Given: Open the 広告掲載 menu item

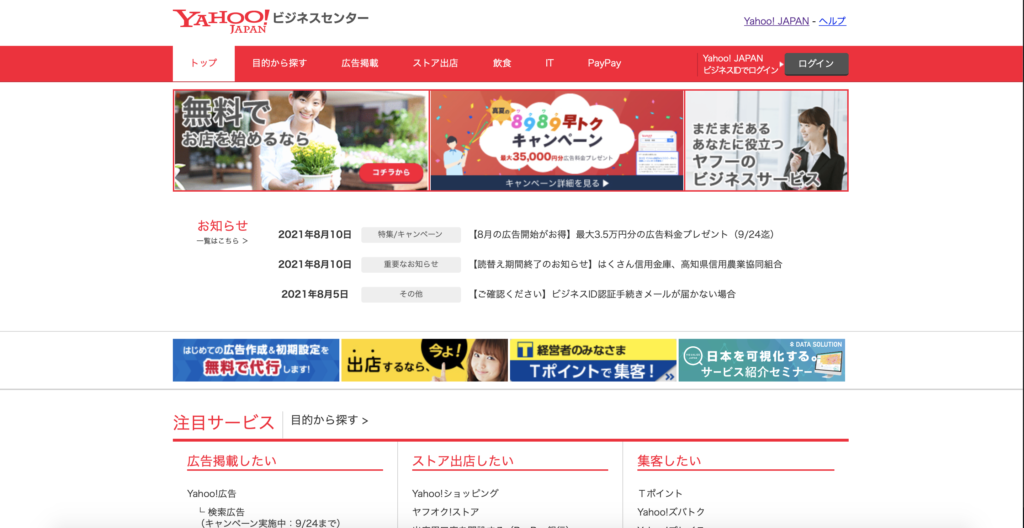Looking at the screenshot, I should [360, 63].
